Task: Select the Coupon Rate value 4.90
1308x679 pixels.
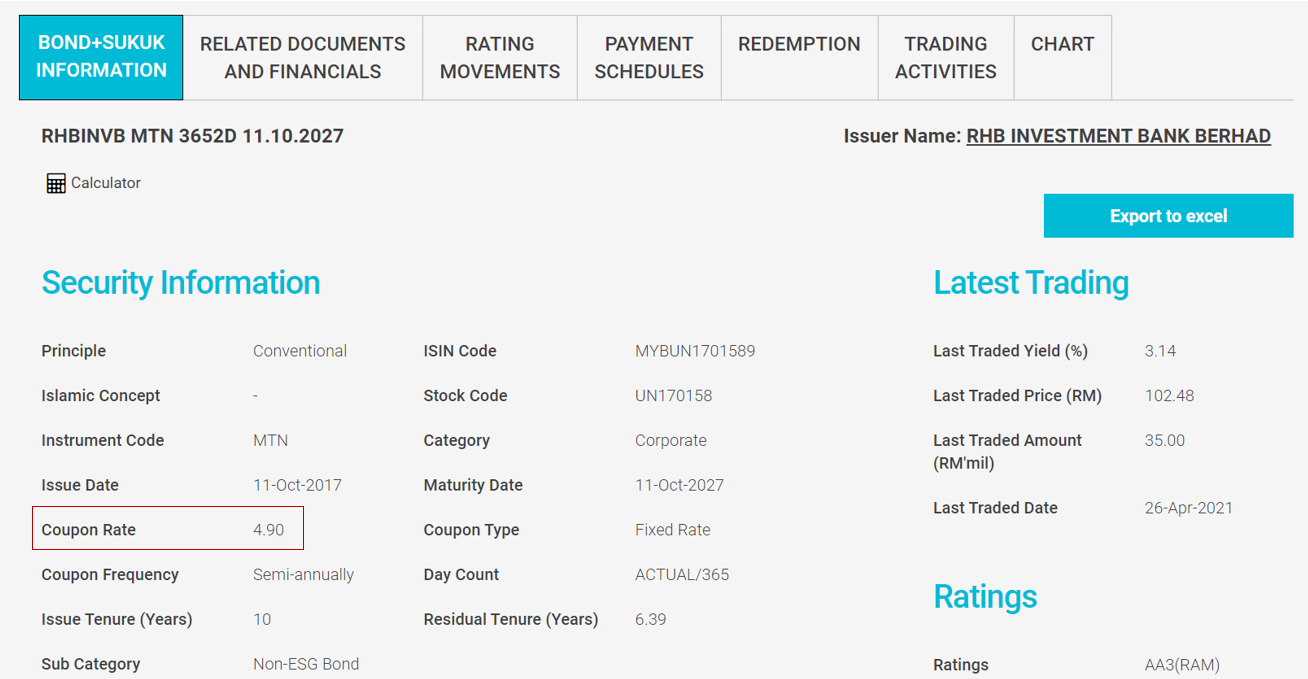Action: [x=269, y=530]
